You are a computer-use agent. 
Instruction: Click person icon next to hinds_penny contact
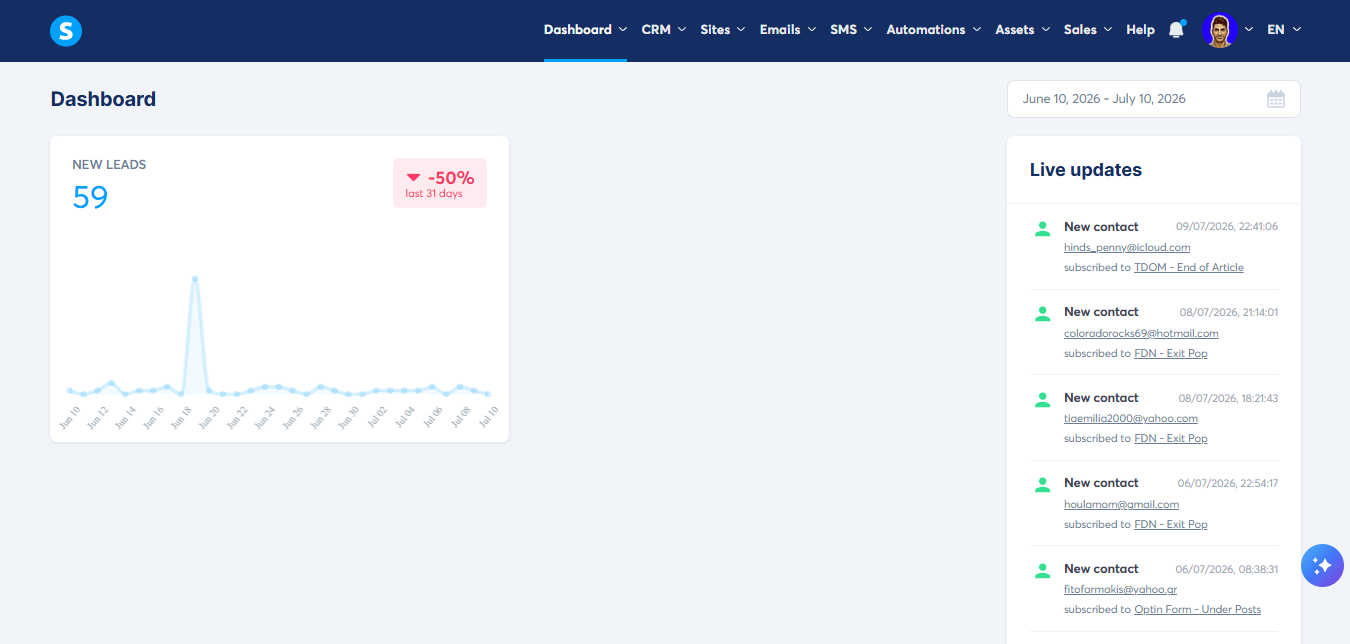tap(1043, 228)
